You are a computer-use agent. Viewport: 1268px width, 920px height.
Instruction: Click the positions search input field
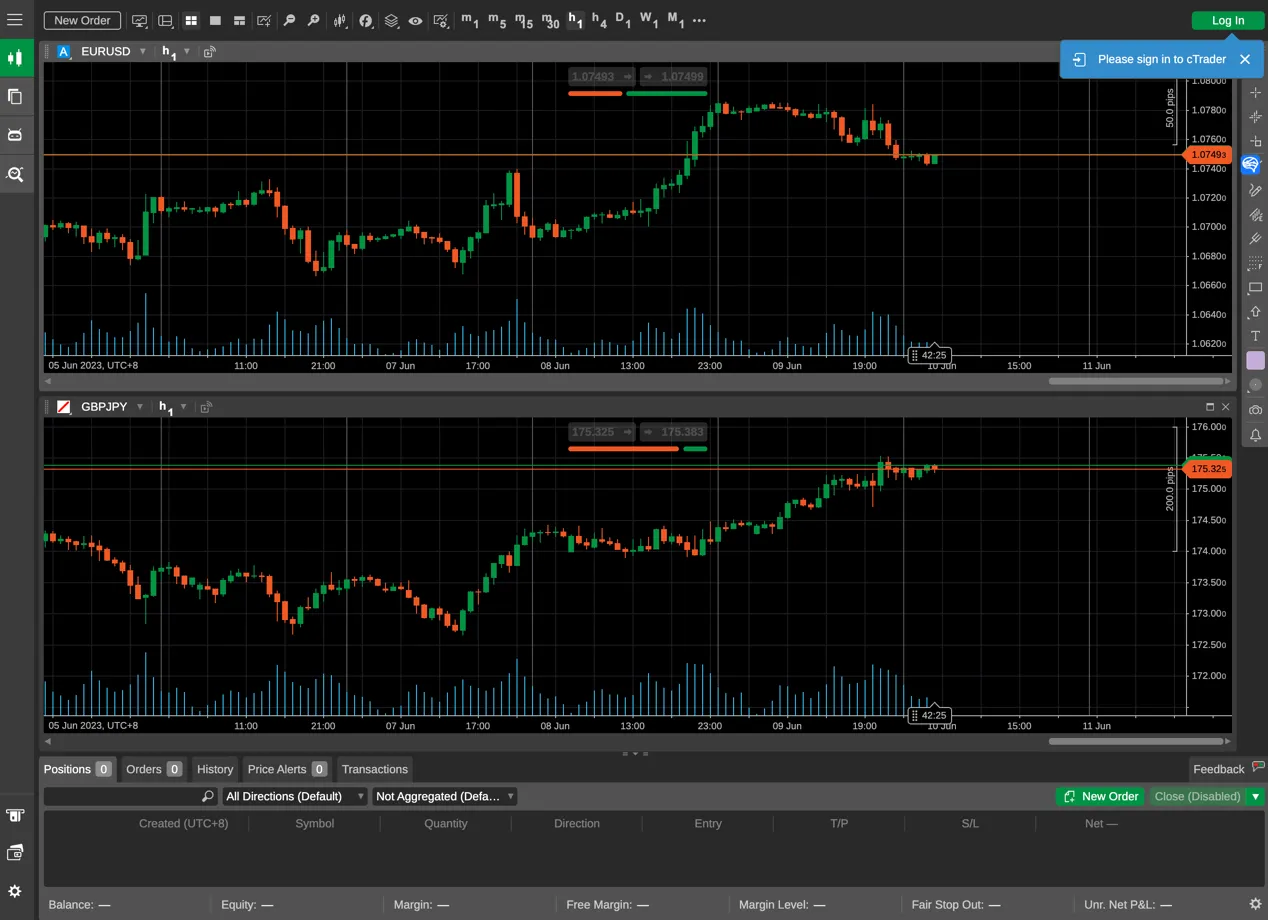(130, 796)
